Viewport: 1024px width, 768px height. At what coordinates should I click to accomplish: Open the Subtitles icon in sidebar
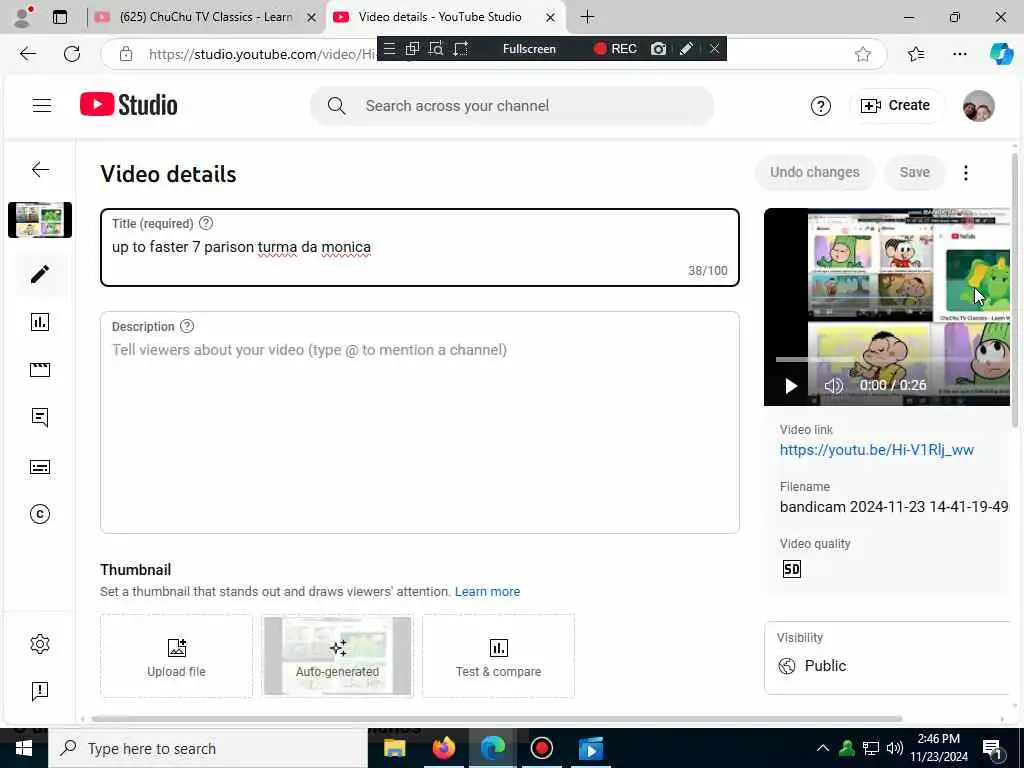pos(40,467)
